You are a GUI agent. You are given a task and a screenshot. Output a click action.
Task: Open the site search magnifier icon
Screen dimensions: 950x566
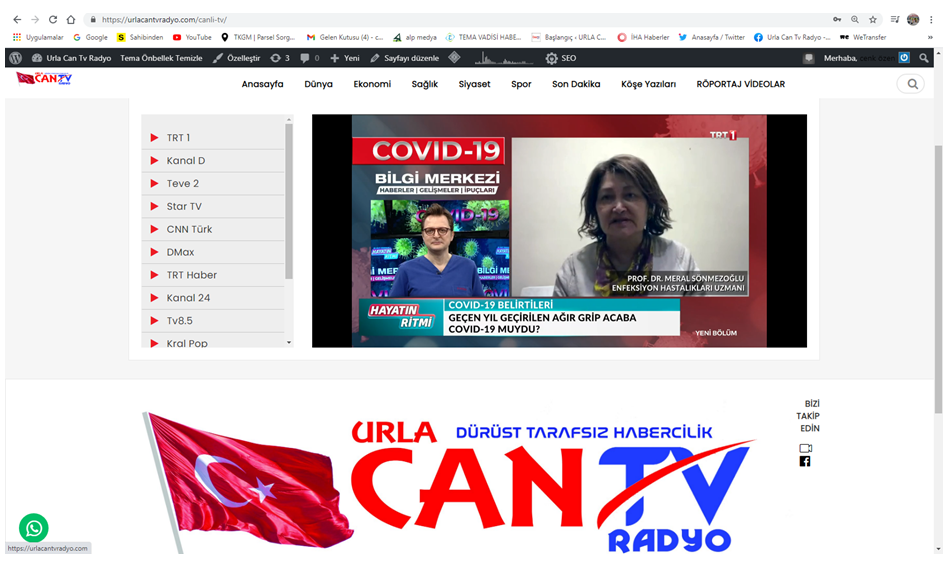(x=911, y=84)
